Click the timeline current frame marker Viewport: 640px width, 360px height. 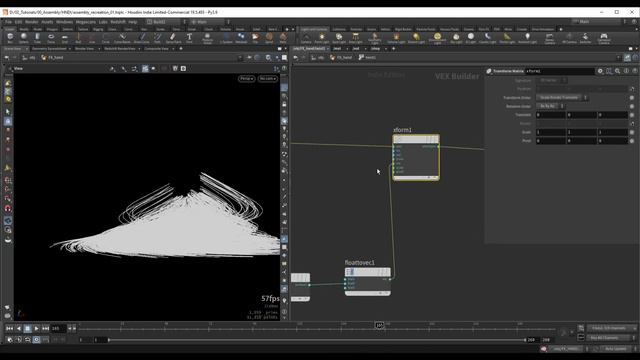[x=380, y=325]
